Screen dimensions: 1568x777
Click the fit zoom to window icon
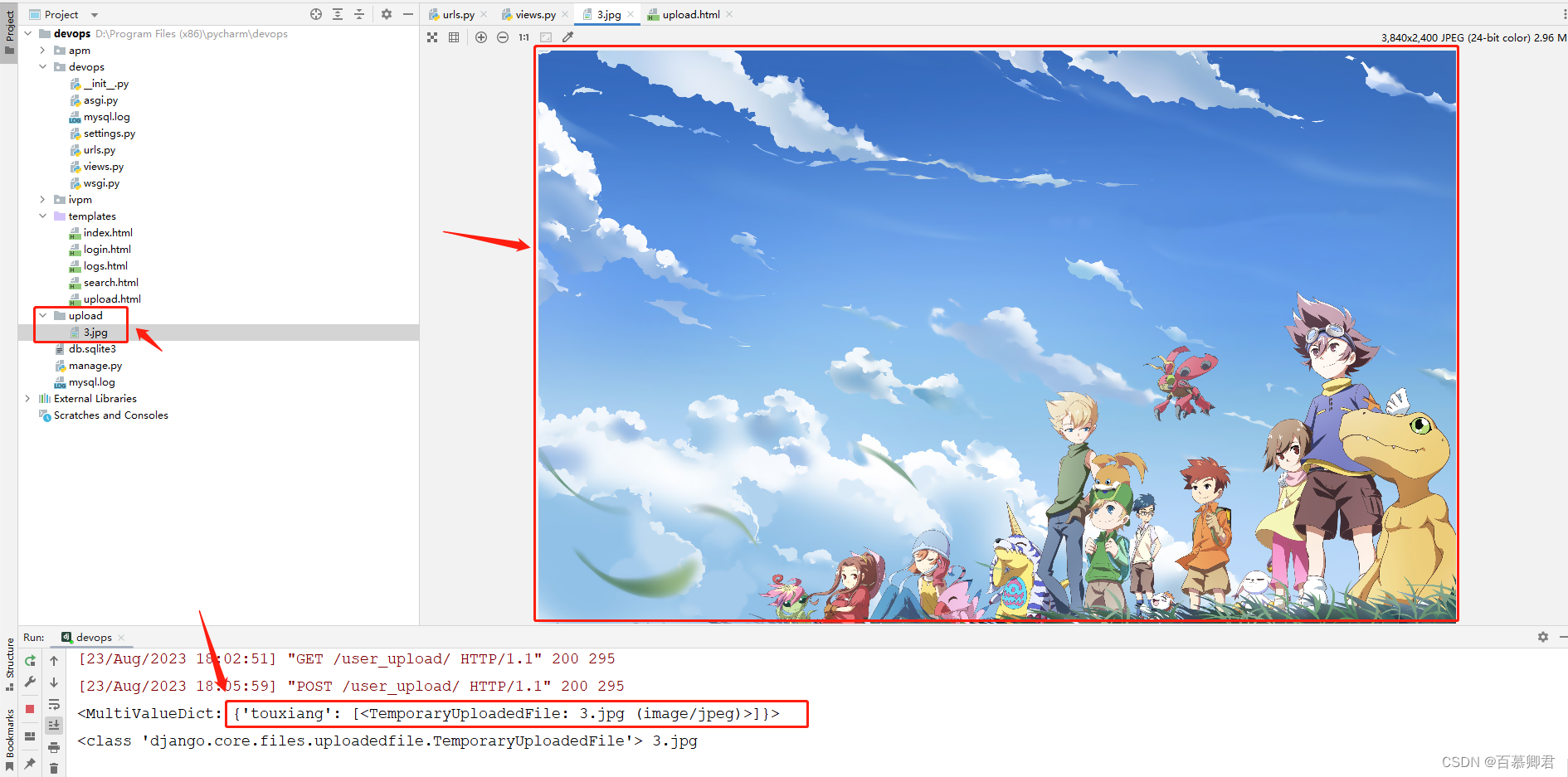pyautogui.click(x=546, y=37)
